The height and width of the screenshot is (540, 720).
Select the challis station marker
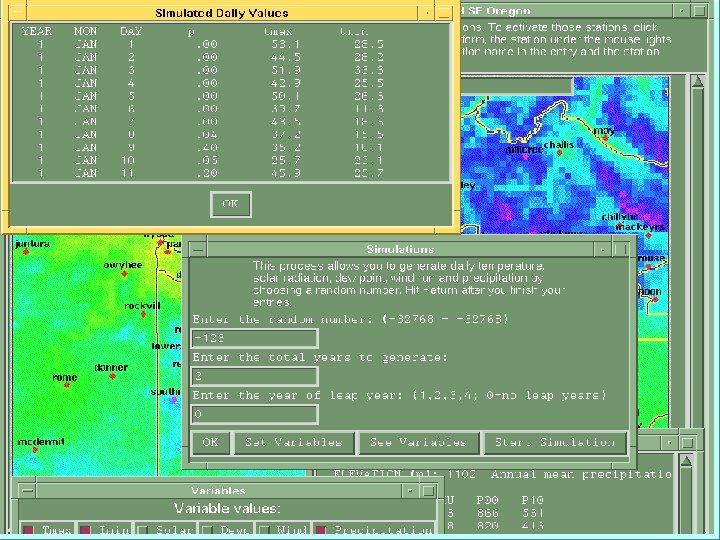[559, 152]
